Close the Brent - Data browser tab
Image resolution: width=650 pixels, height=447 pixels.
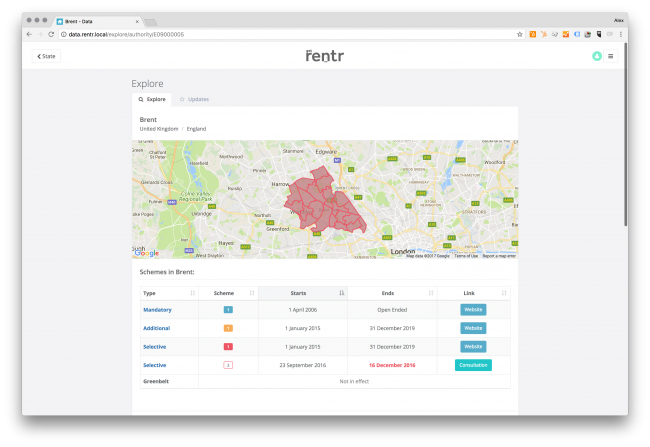pos(137,21)
